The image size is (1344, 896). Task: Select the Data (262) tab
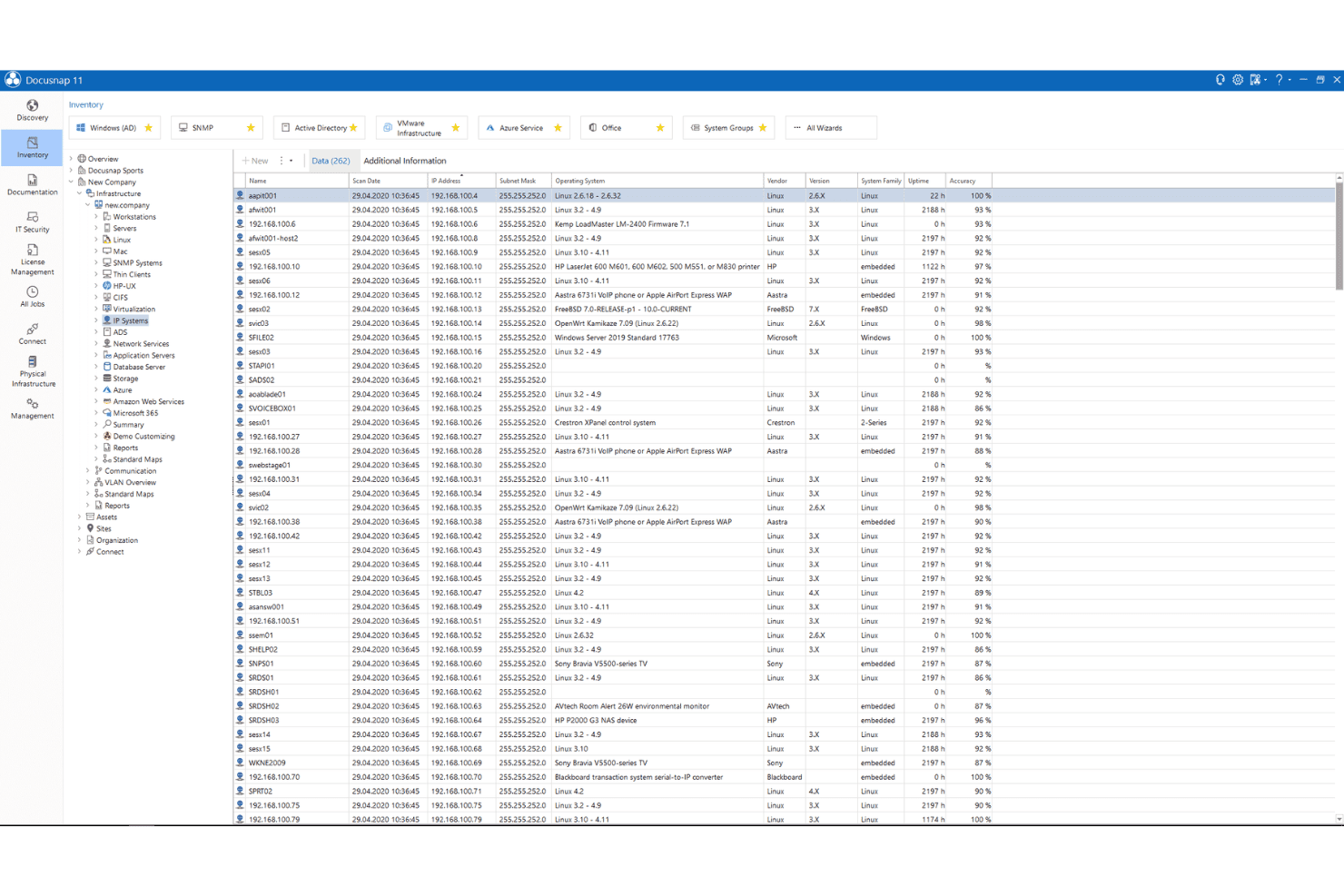[331, 161]
